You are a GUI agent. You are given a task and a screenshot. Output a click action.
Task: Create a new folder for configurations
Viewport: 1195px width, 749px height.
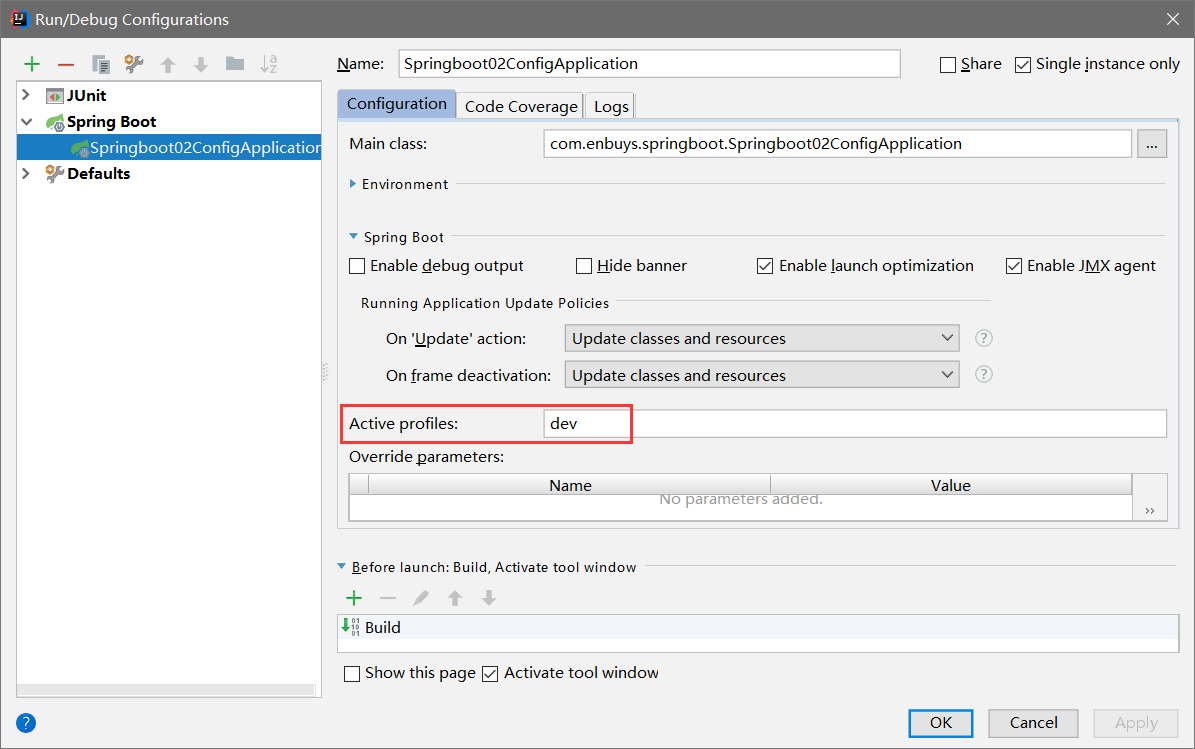pos(235,63)
